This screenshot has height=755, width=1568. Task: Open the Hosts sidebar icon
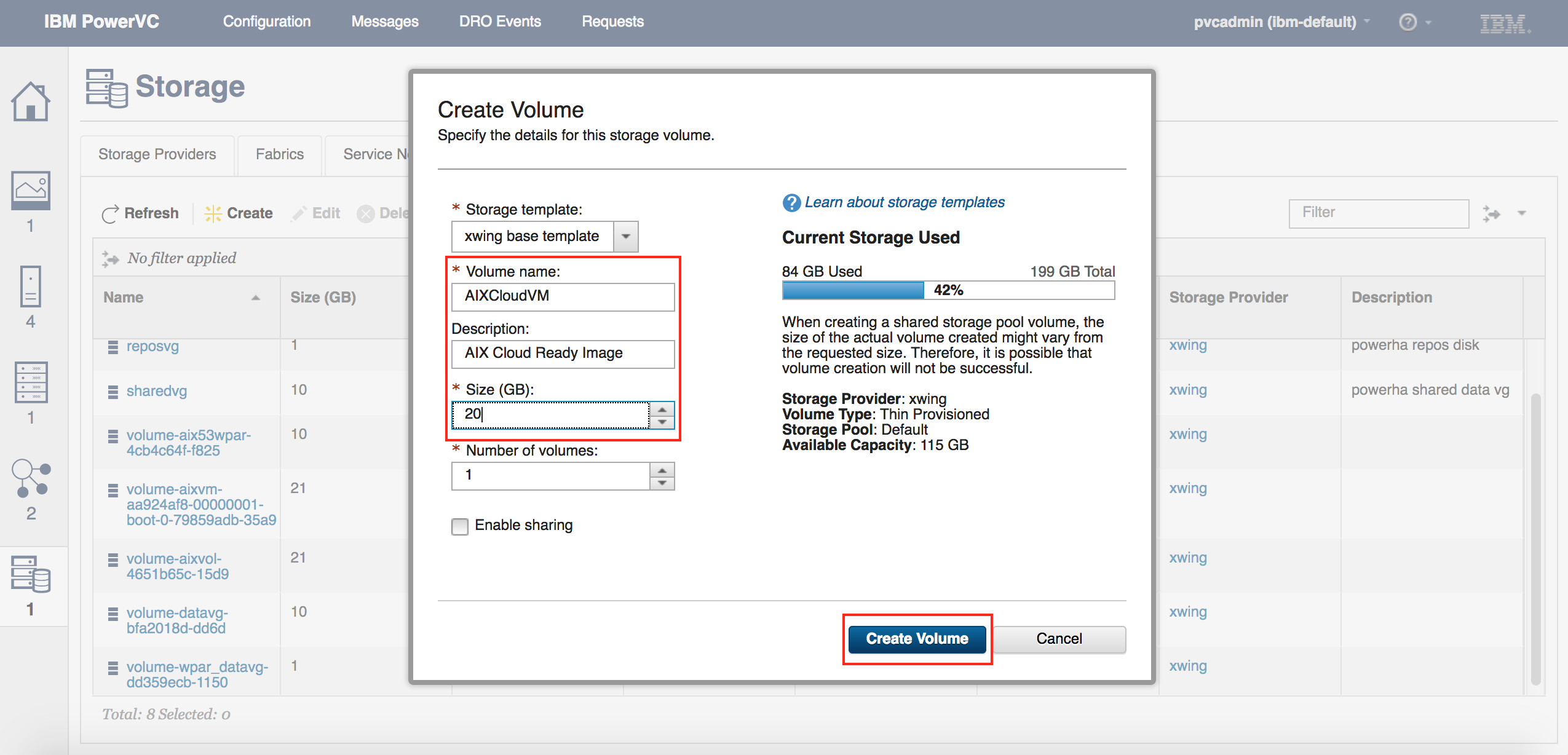30,382
